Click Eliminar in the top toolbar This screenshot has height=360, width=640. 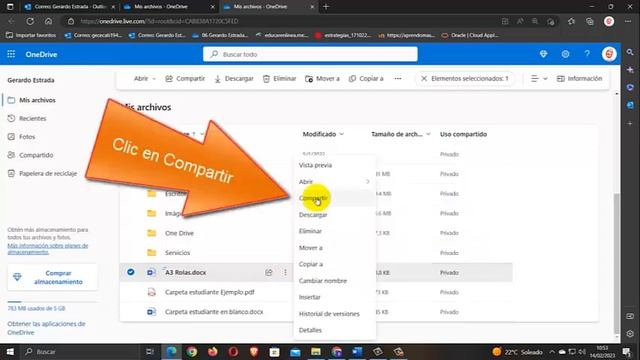pyautogui.click(x=280, y=78)
